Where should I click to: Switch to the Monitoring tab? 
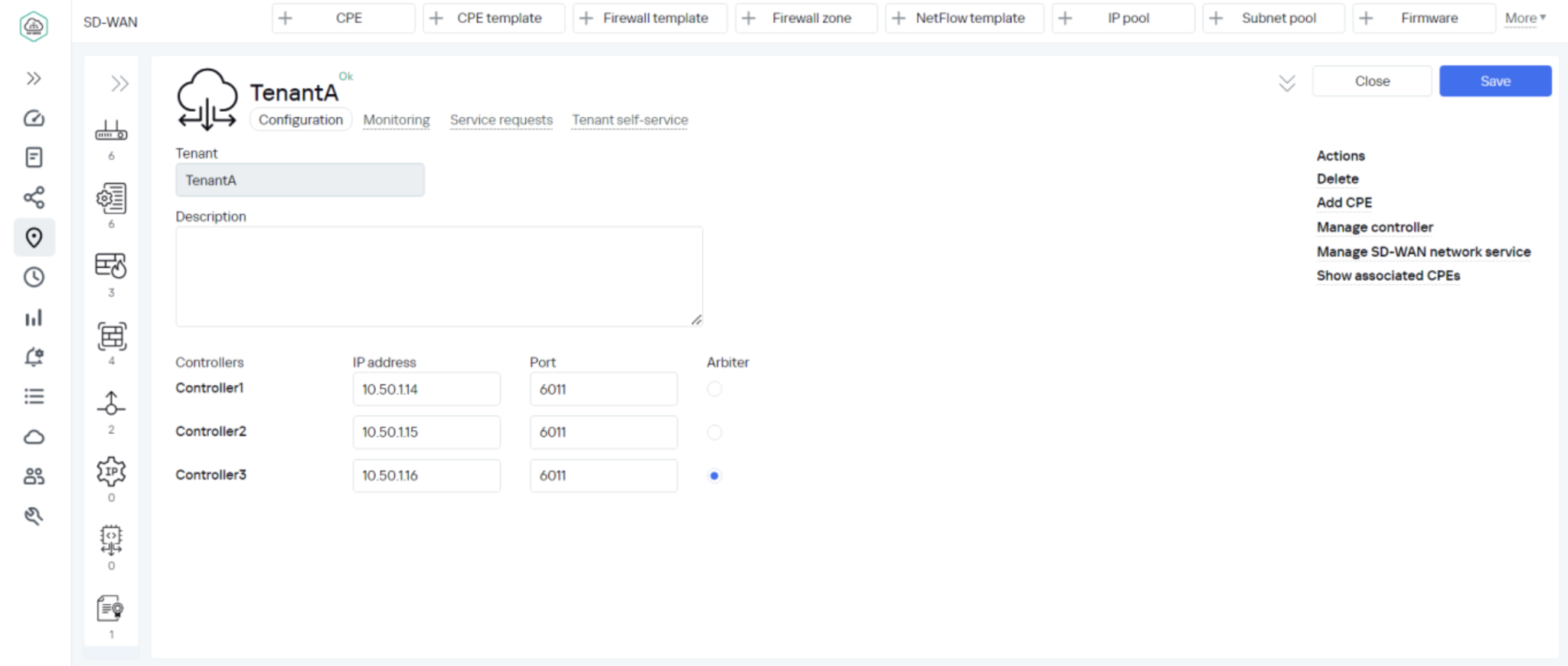point(396,120)
